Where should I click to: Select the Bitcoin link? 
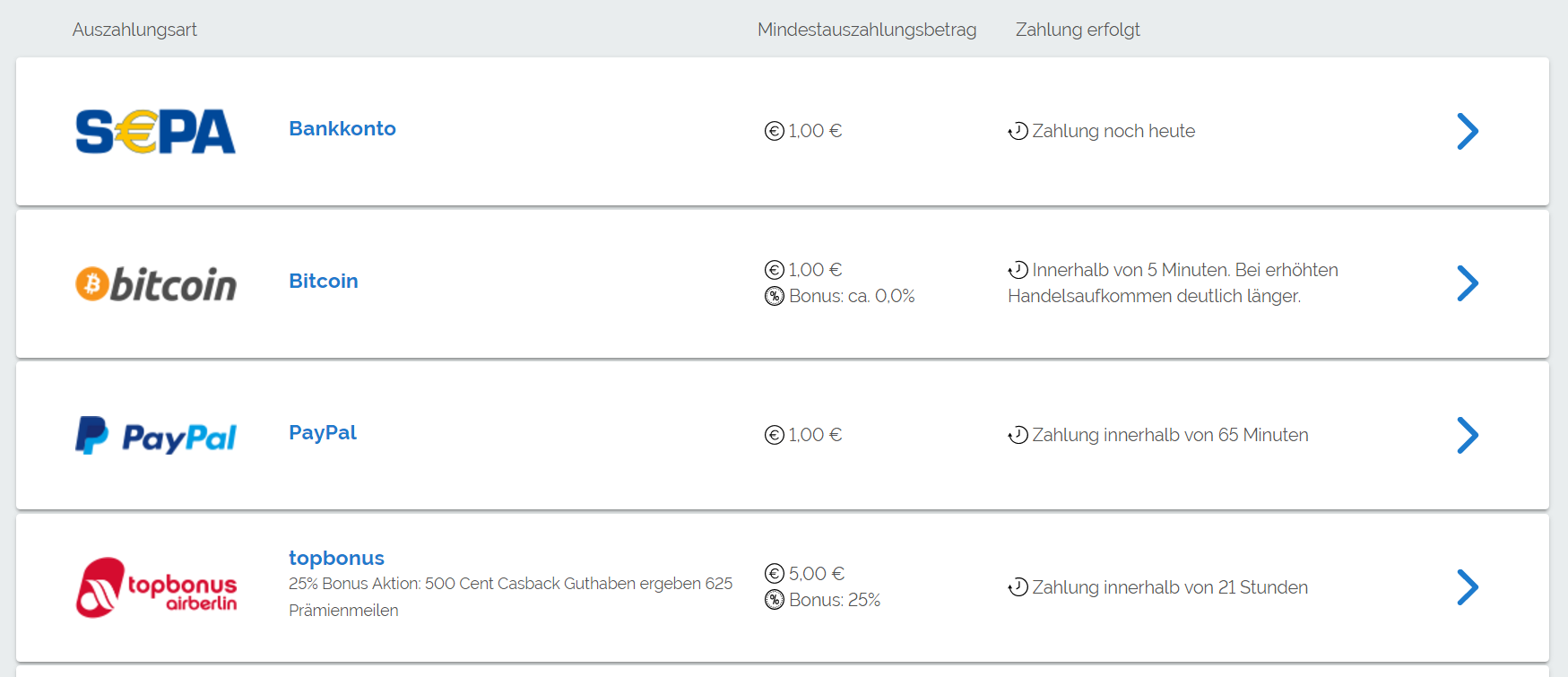pos(324,281)
